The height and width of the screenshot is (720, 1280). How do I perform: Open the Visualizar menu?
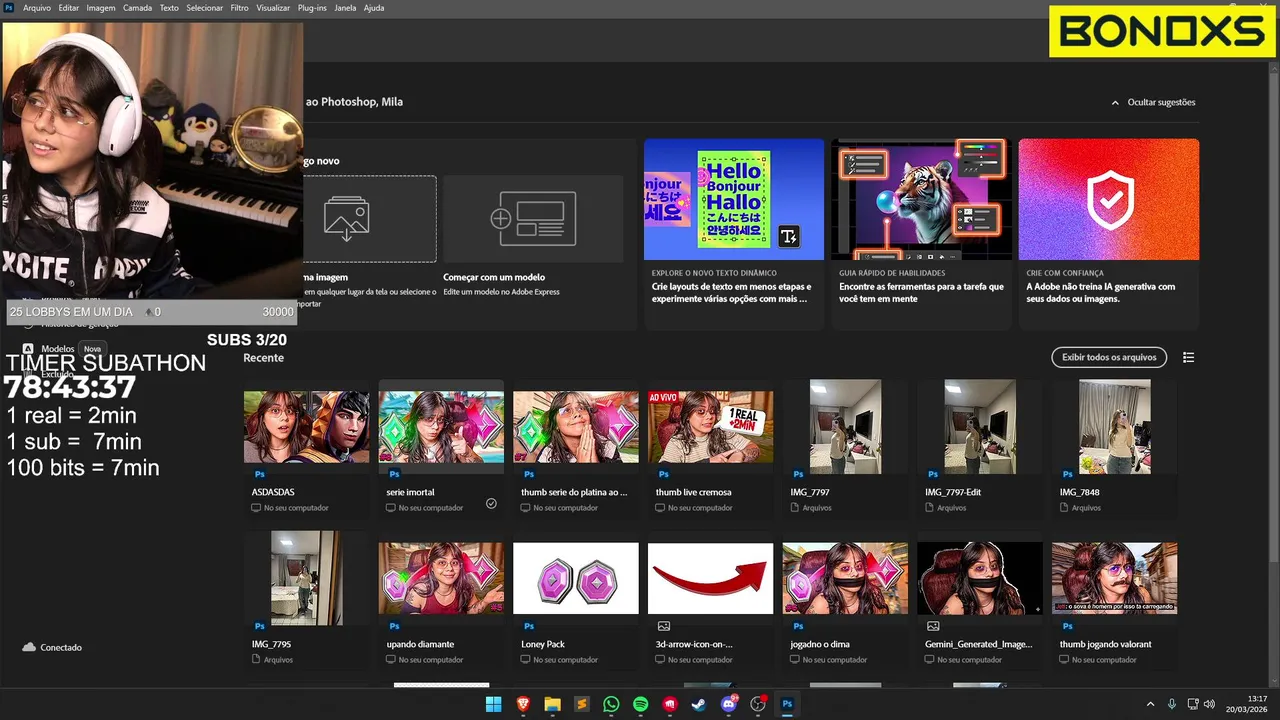(273, 7)
